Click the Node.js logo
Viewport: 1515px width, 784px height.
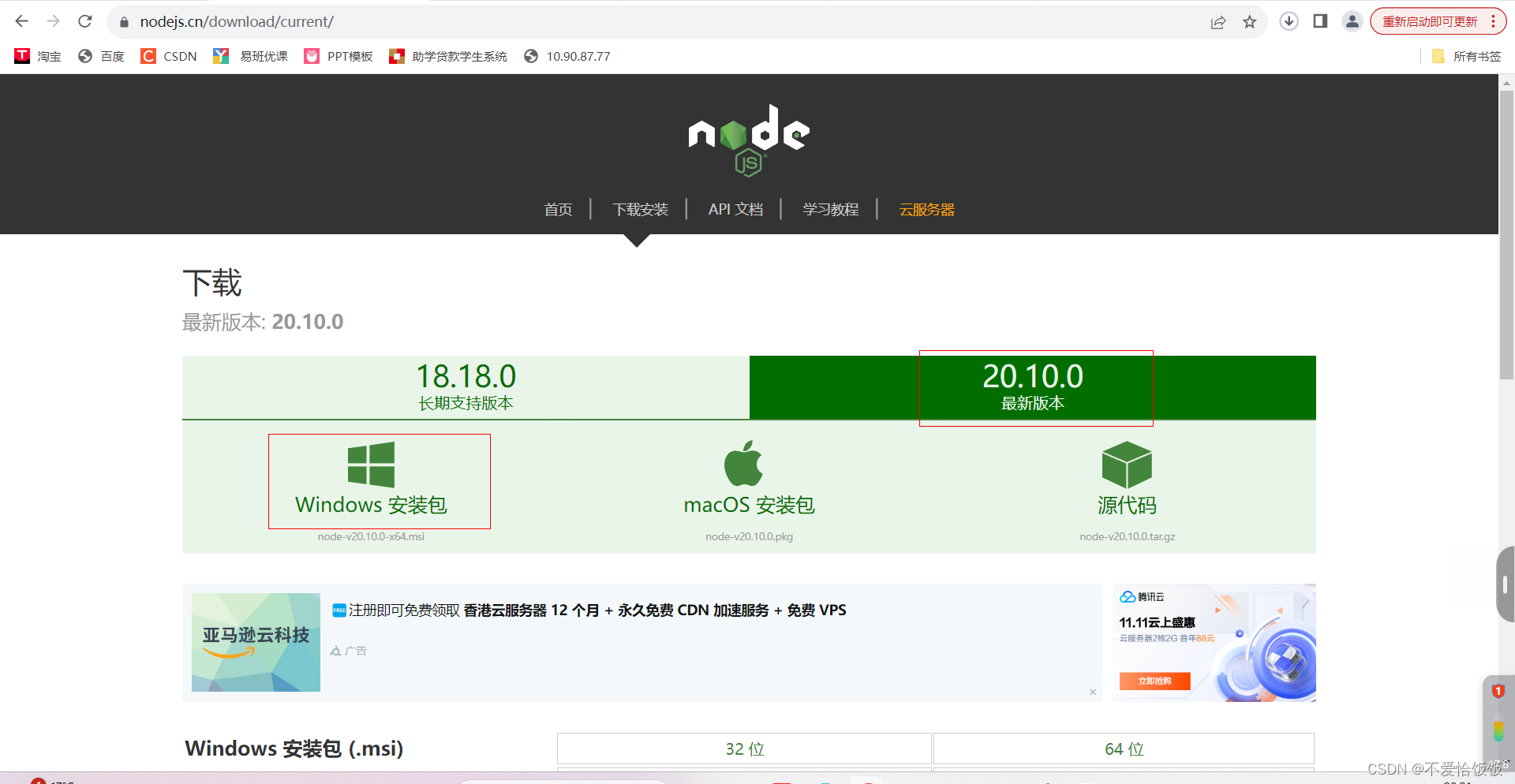749,140
